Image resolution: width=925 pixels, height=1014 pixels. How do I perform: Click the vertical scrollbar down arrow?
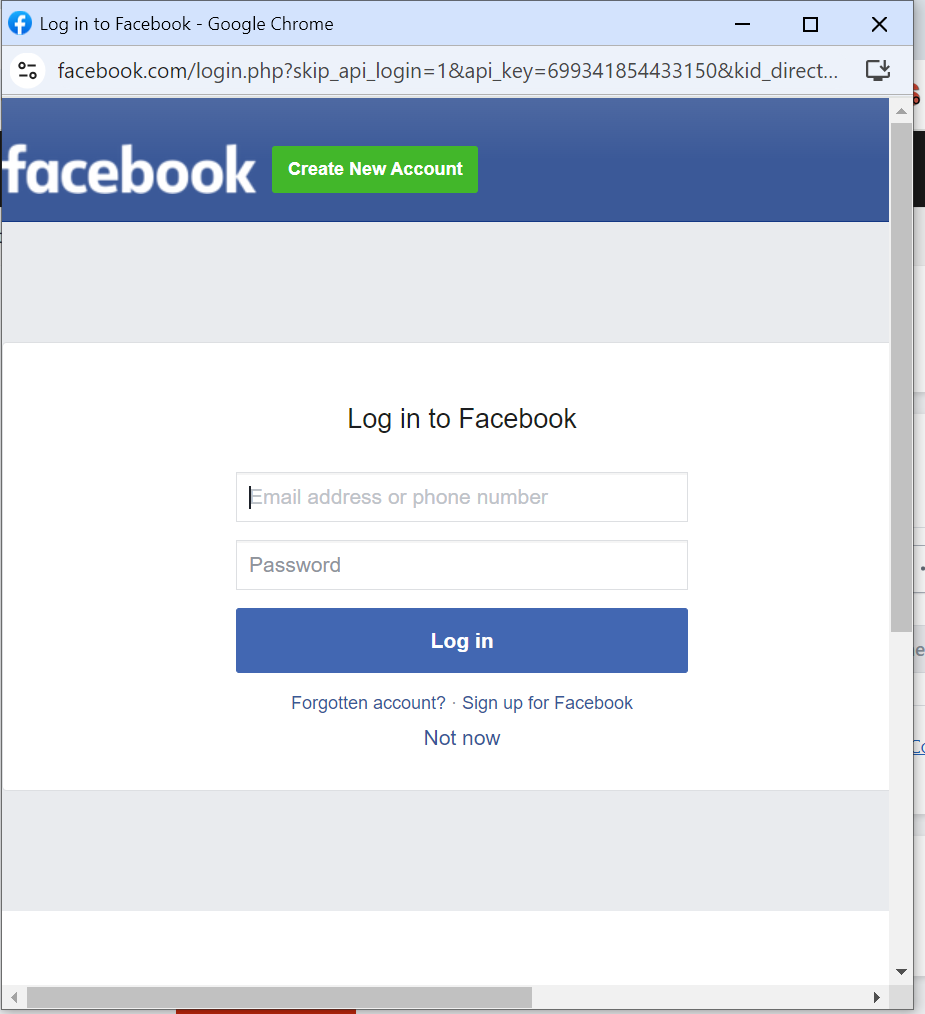click(x=901, y=972)
